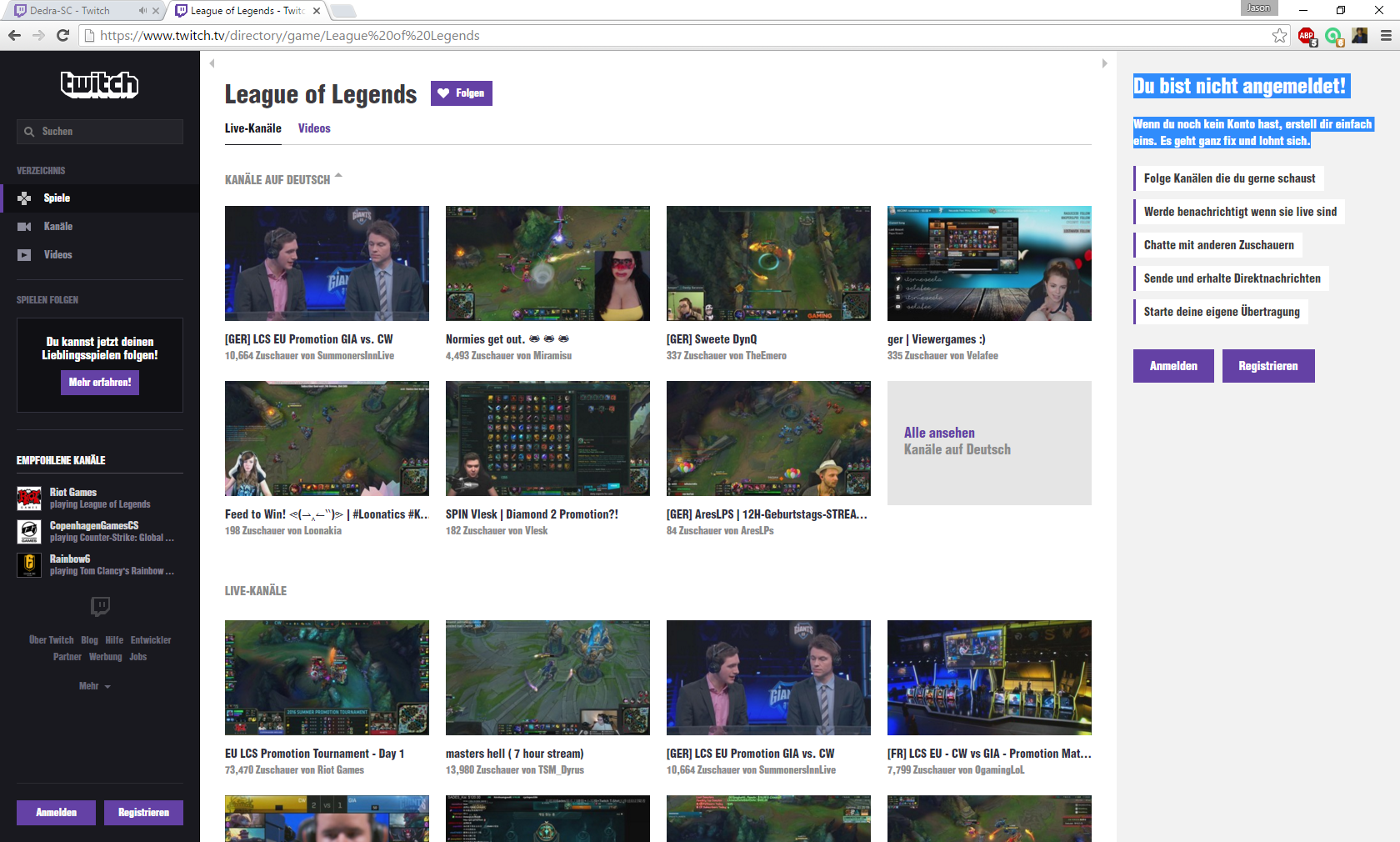Open the Entwickler footer link
This screenshot has height=842, width=1400.
[151, 640]
